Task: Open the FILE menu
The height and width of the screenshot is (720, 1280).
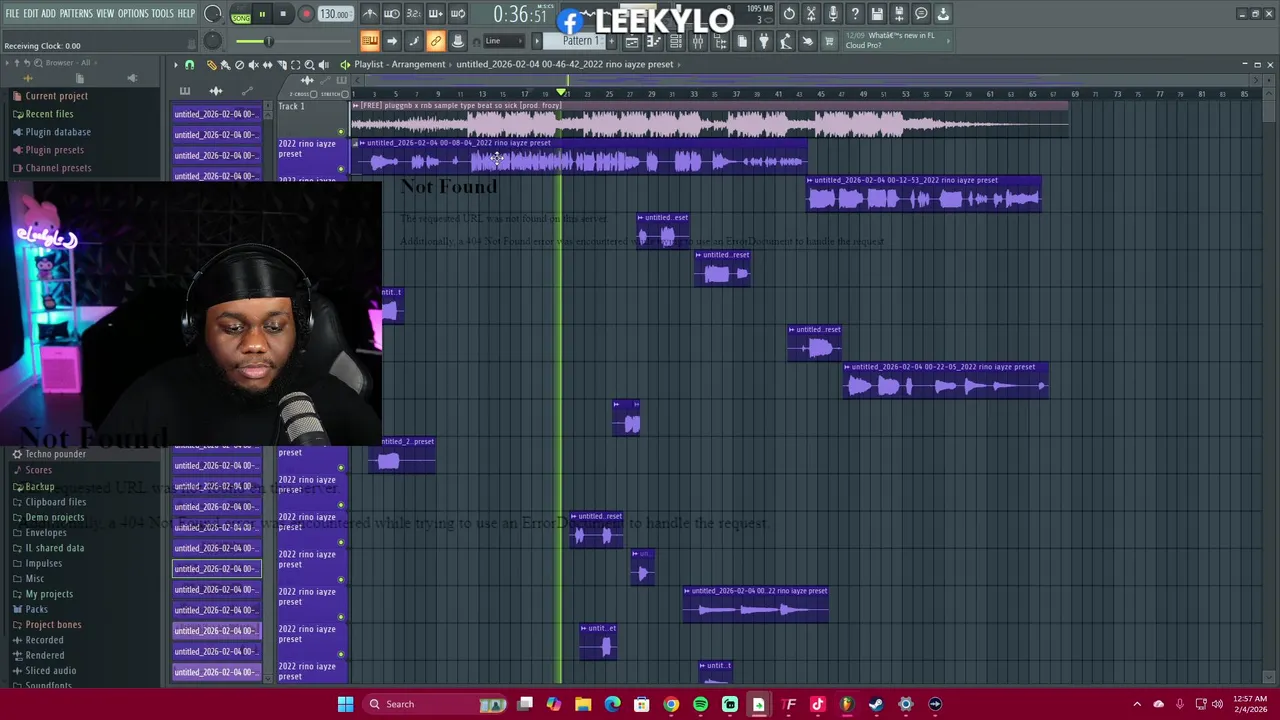Action: coord(12,14)
